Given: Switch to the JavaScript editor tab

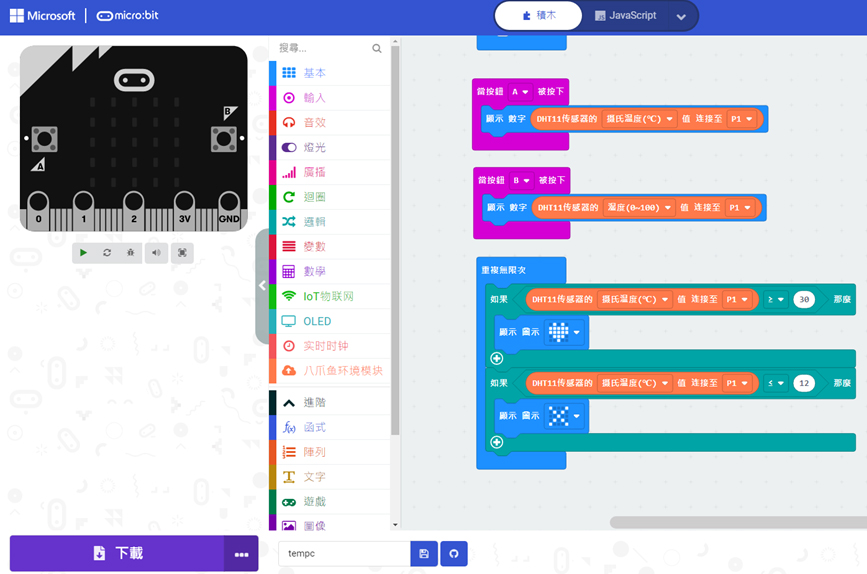Looking at the screenshot, I should (x=626, y=16).
